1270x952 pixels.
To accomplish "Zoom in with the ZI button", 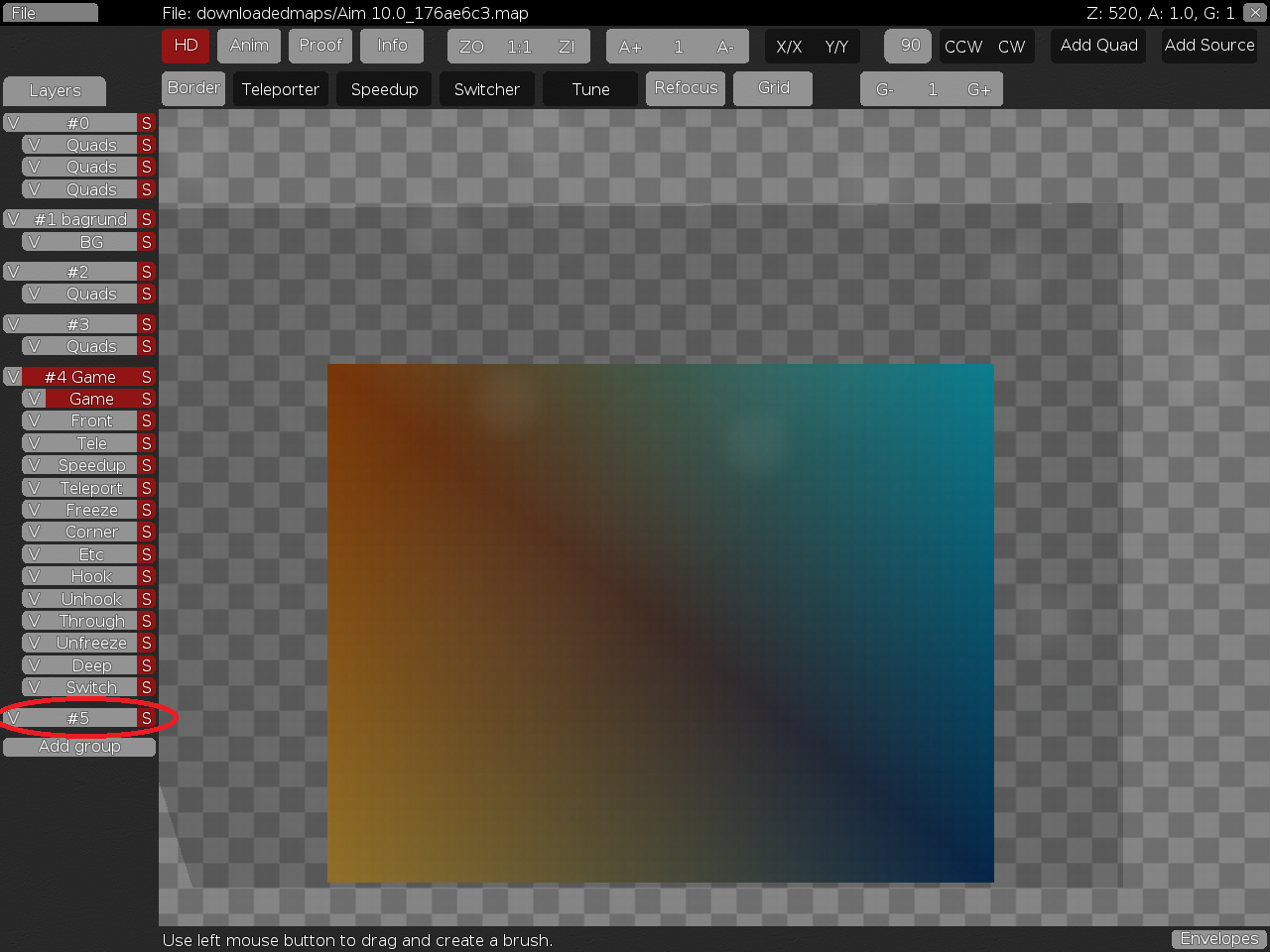I will 567,47.
